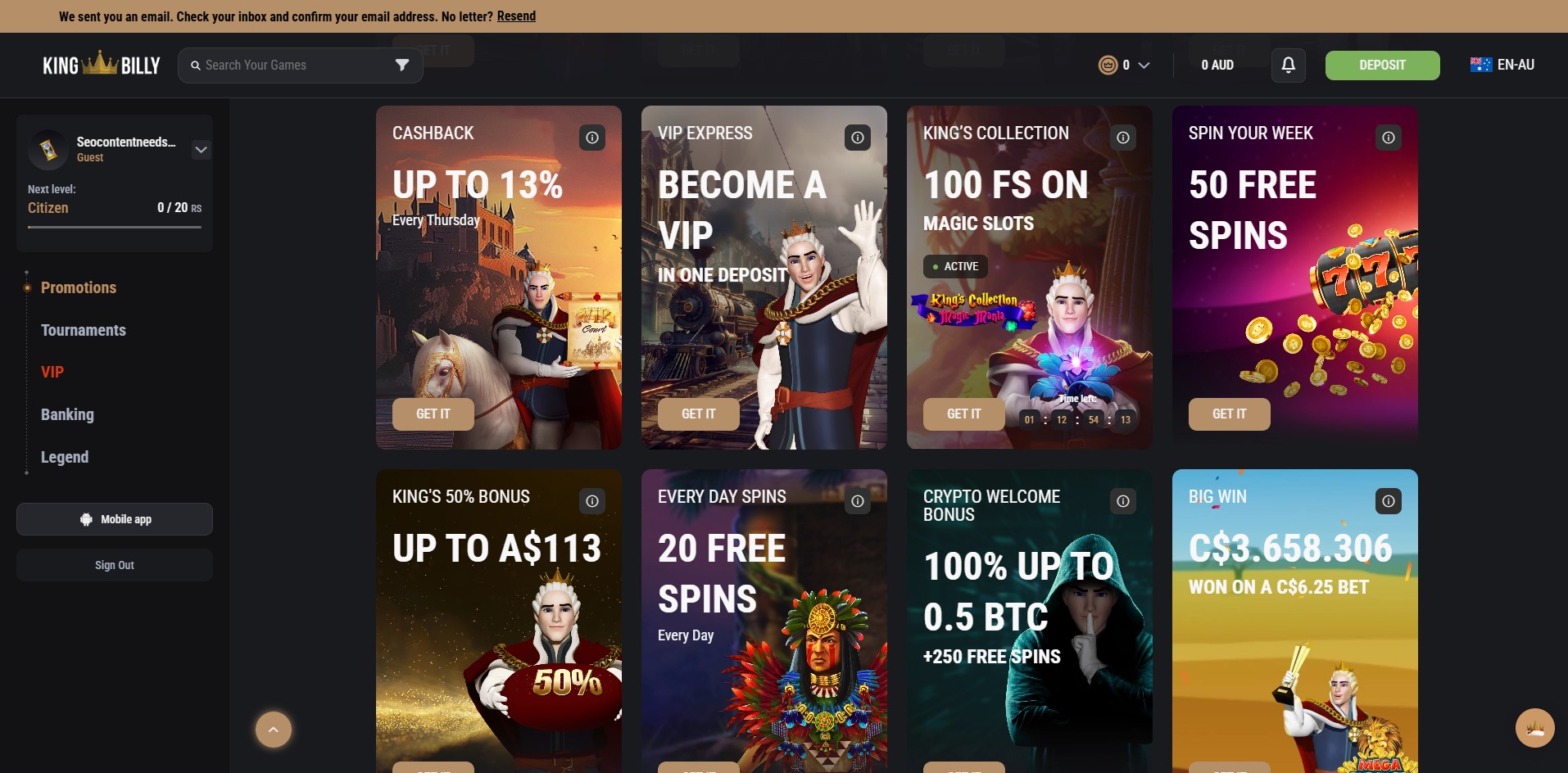Get the Cashback offer with Get It
The height and width of the screenshot is (773, 1568).
tap(433, 414)
